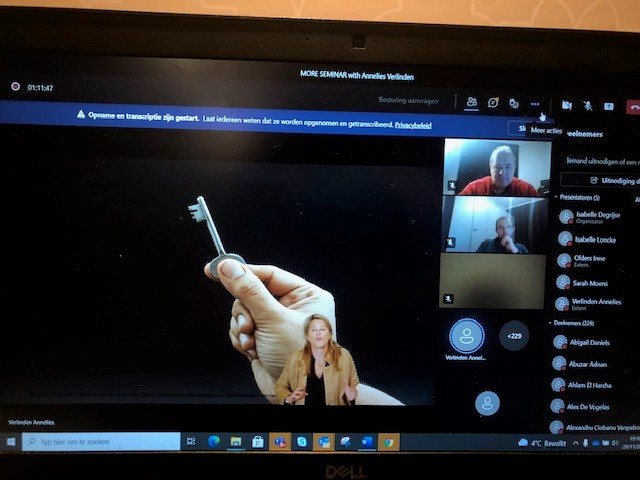Open Task View on the taskbar

(191, 441)
